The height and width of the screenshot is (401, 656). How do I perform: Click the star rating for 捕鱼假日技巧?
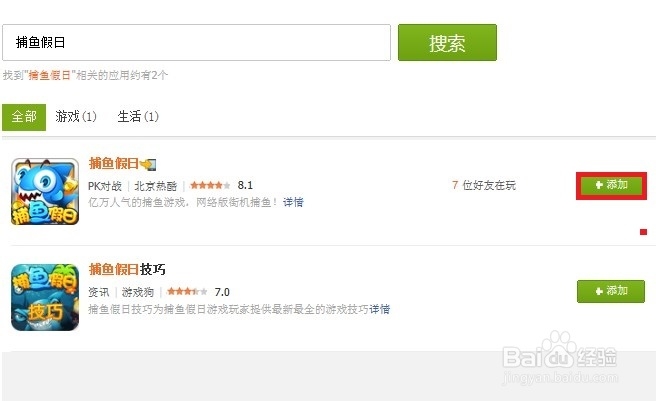point(187,291)
